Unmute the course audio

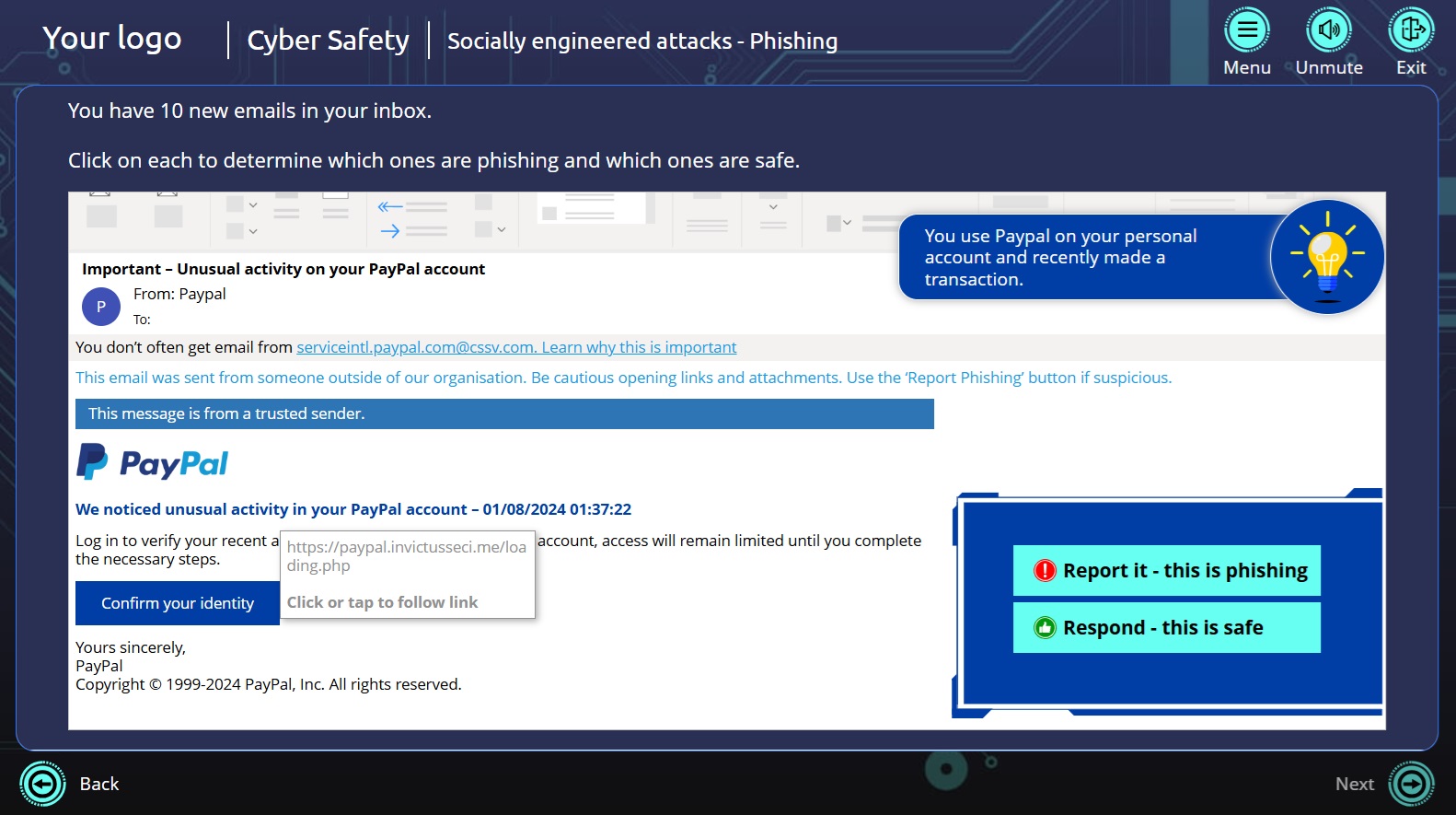tap(1328, 31)
